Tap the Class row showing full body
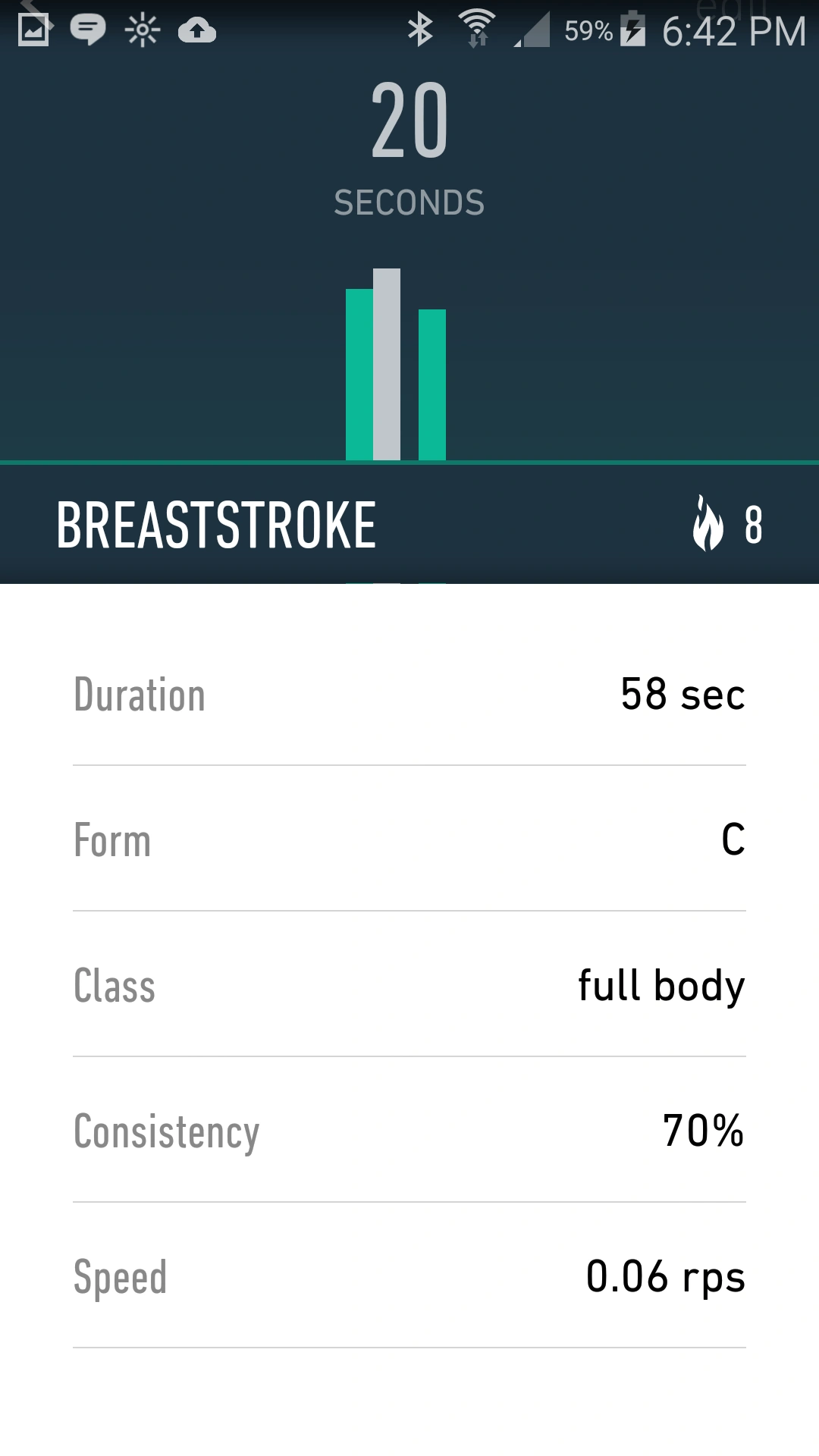819x1456 pixels. pyautogui.click(x=409, y=985)
